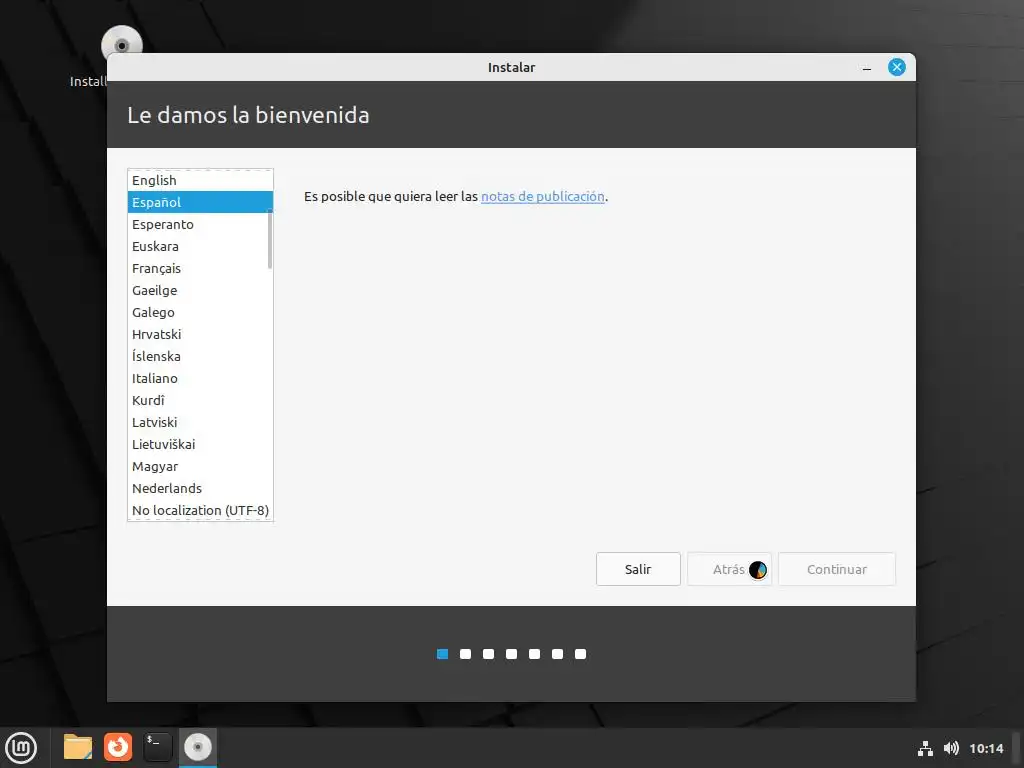Select Hrvatski in the language list

coord(200,334)
